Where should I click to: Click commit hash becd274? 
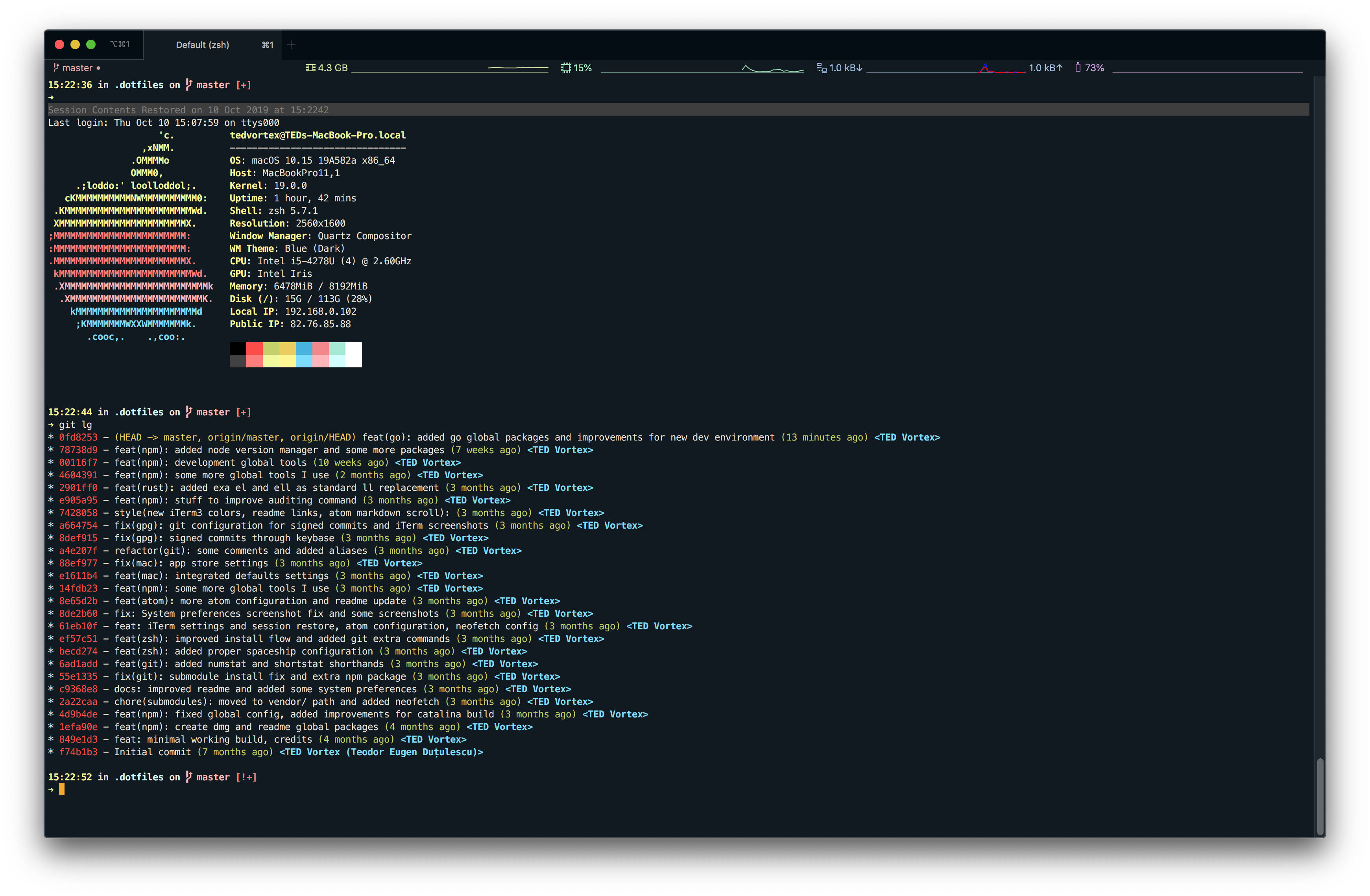[x=78, y=651]
